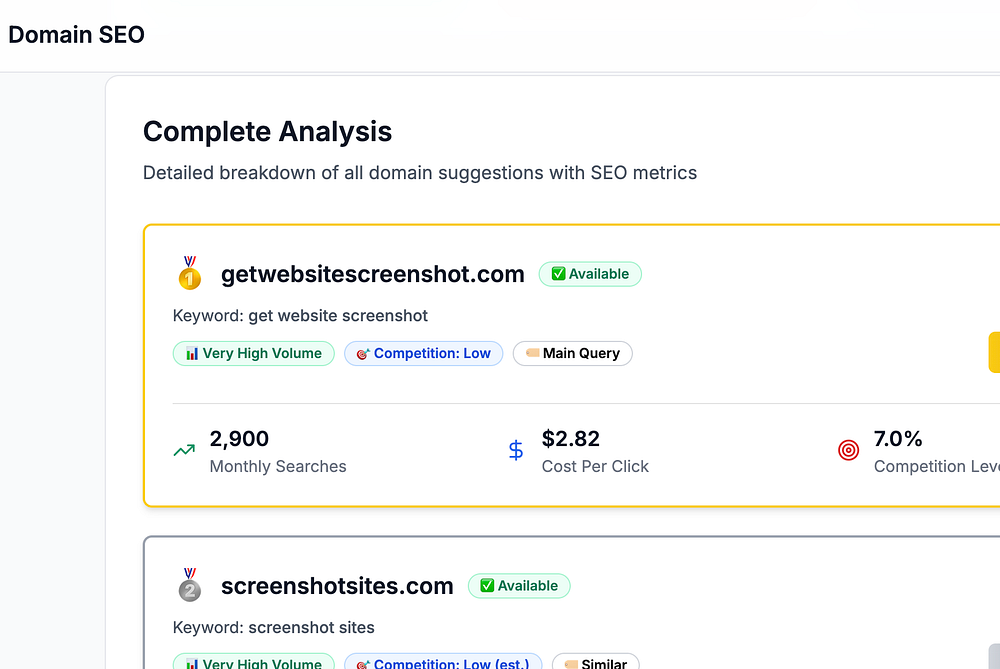This screenshot has width=1000, height=669.
Task: Click the red target competition icon
Action: 848,451
